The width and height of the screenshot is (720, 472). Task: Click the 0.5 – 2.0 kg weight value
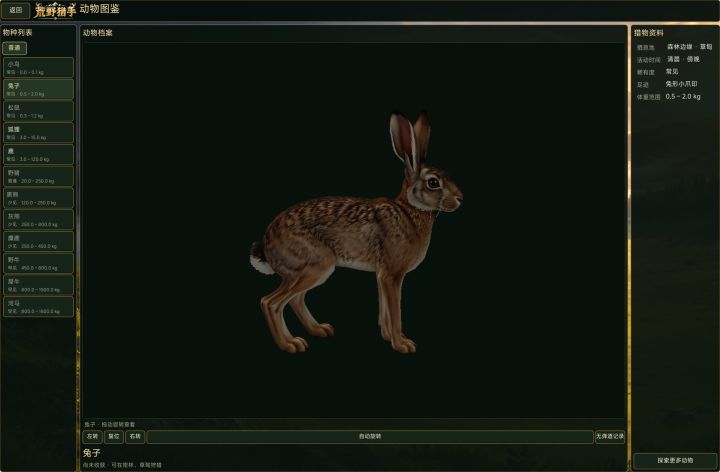(683, 97)
